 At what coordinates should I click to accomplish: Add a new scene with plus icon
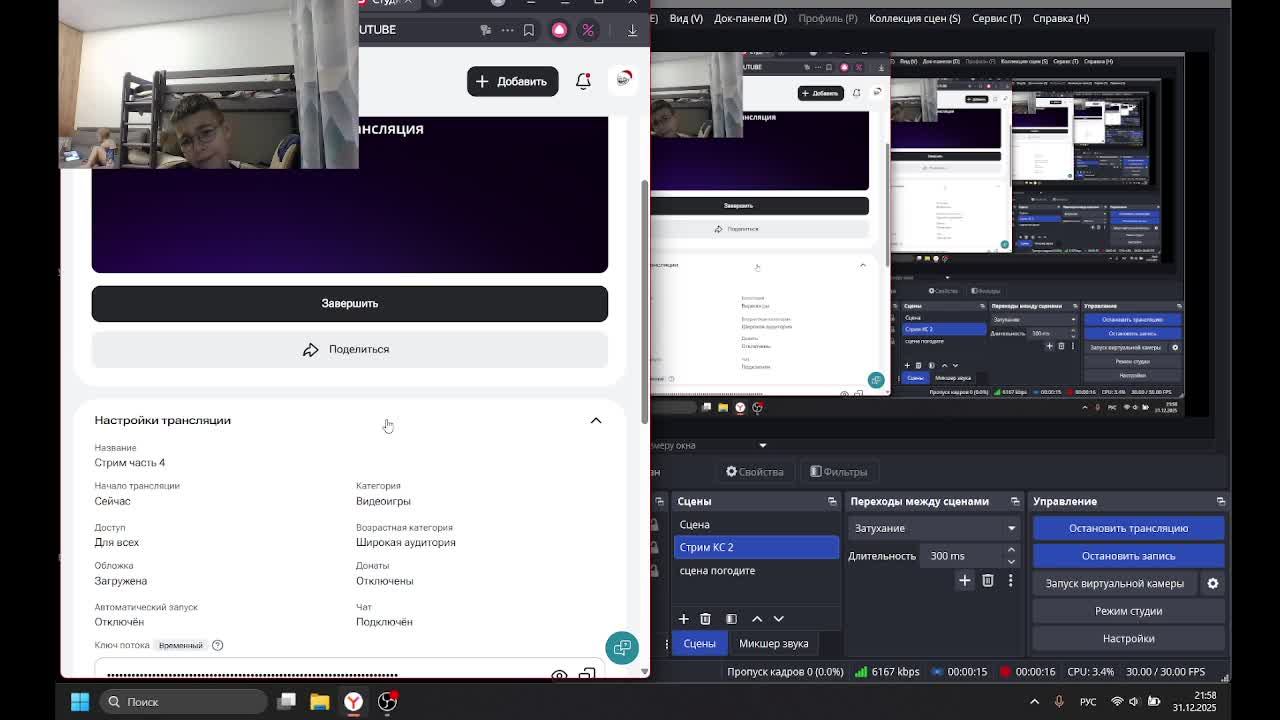click(684, 619)
